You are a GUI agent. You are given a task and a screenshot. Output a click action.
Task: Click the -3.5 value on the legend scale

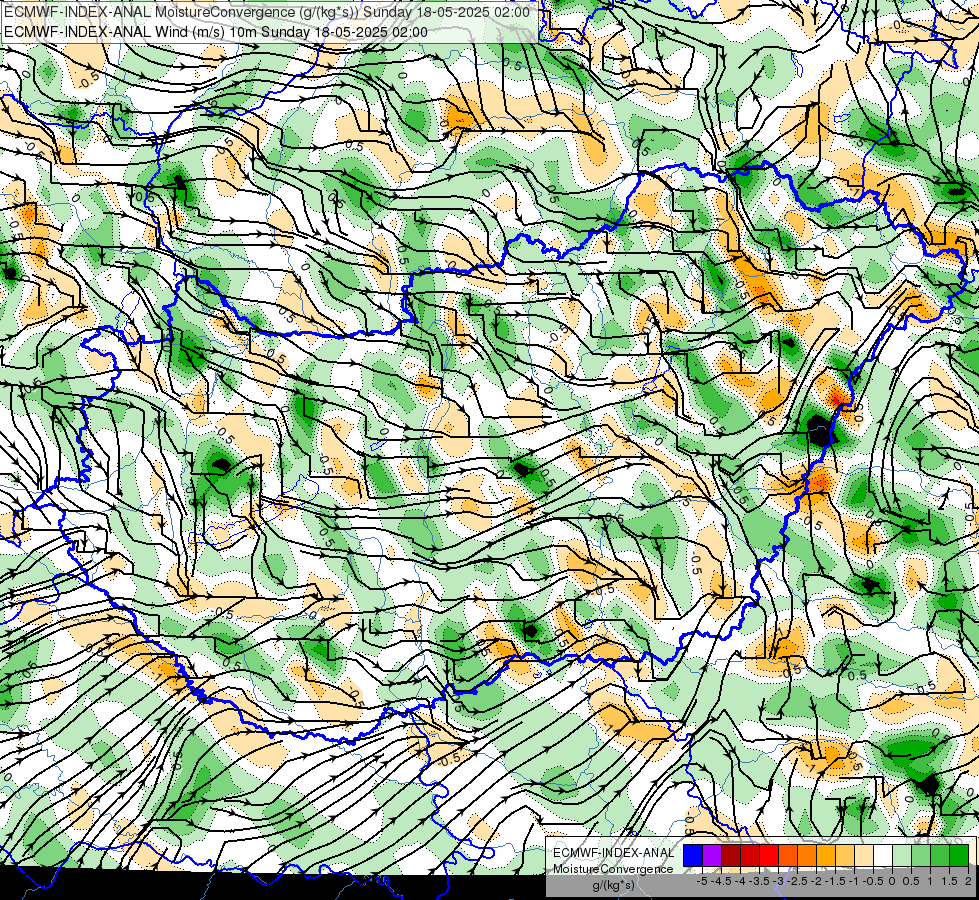coord(759,881)
